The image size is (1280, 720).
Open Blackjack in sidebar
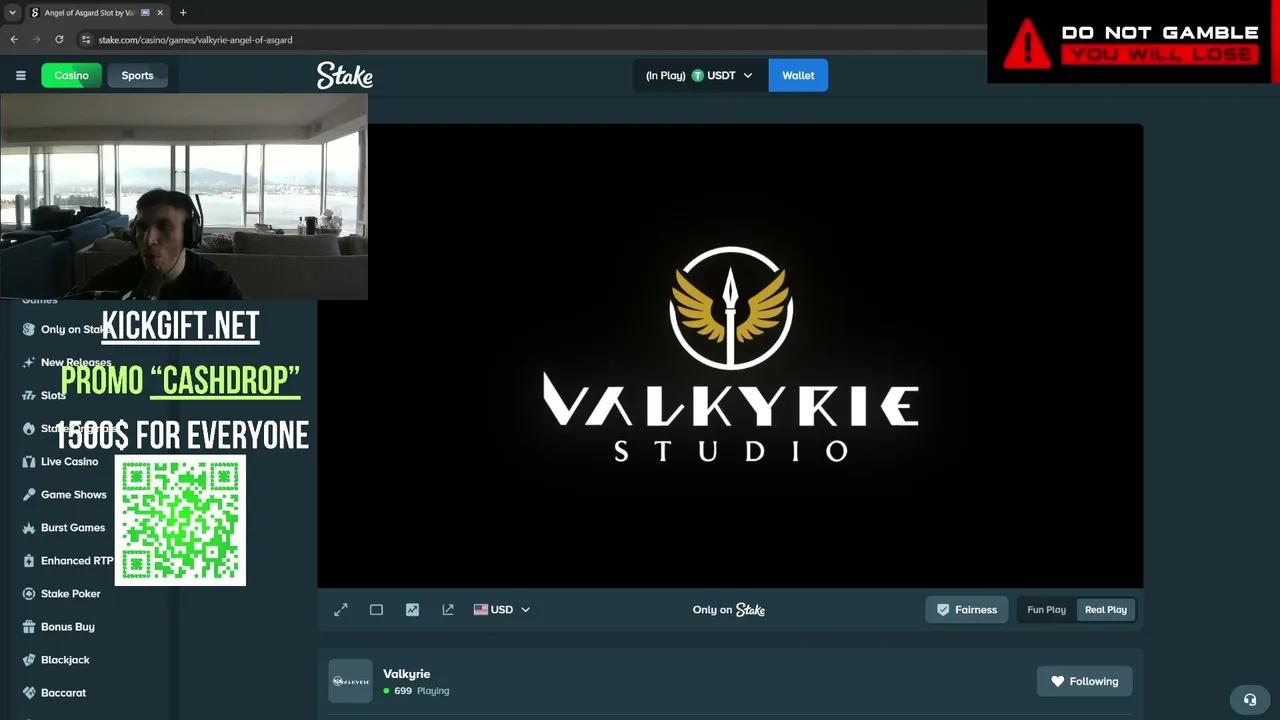point(65,659)
